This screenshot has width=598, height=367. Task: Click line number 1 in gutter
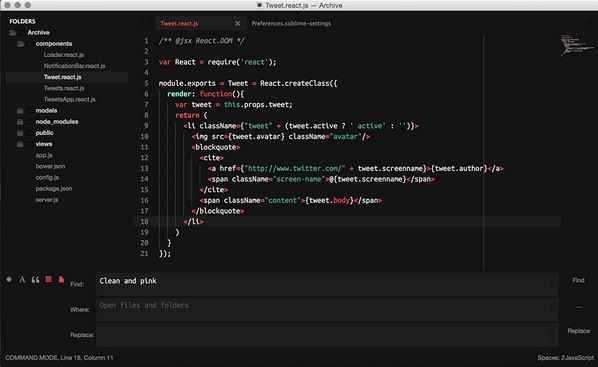coord(146,41)
